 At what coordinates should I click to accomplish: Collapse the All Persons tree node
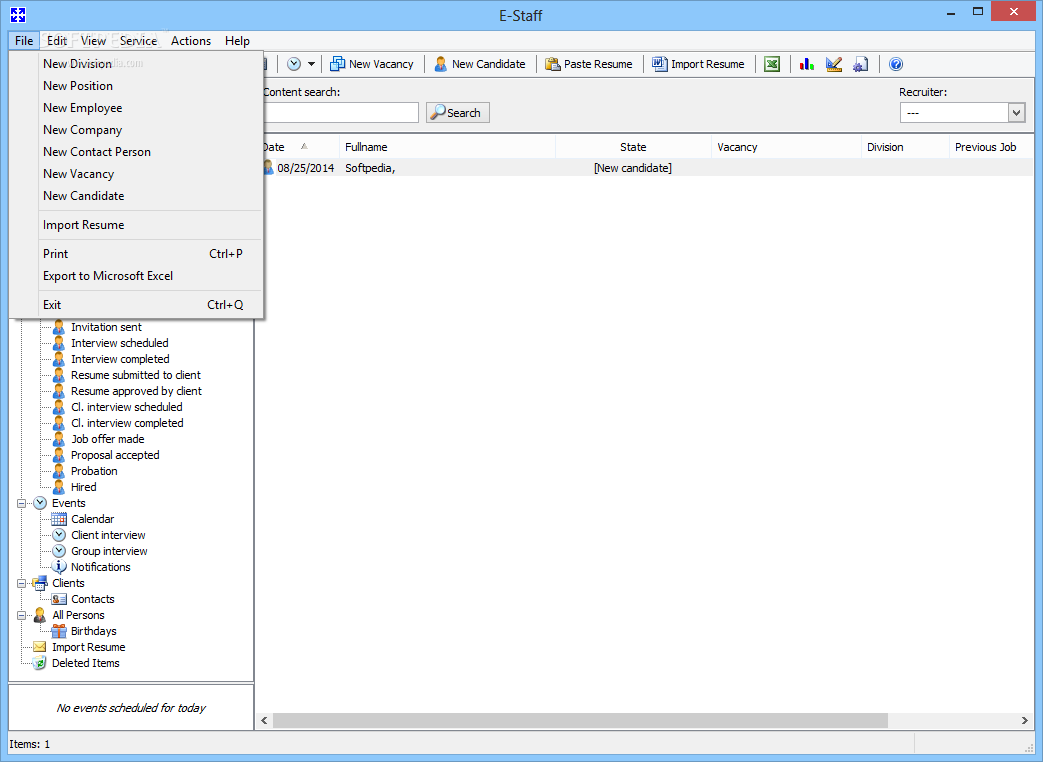(21, 615)
